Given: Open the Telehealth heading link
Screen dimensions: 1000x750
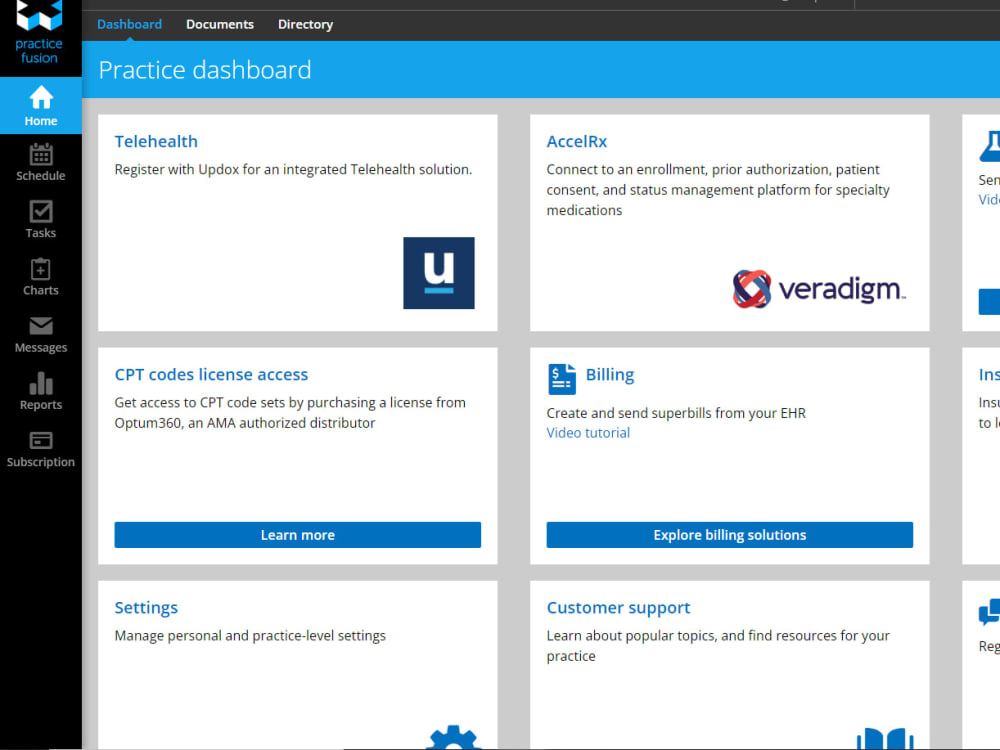Looking at the screenshot, I should [156, 142].
